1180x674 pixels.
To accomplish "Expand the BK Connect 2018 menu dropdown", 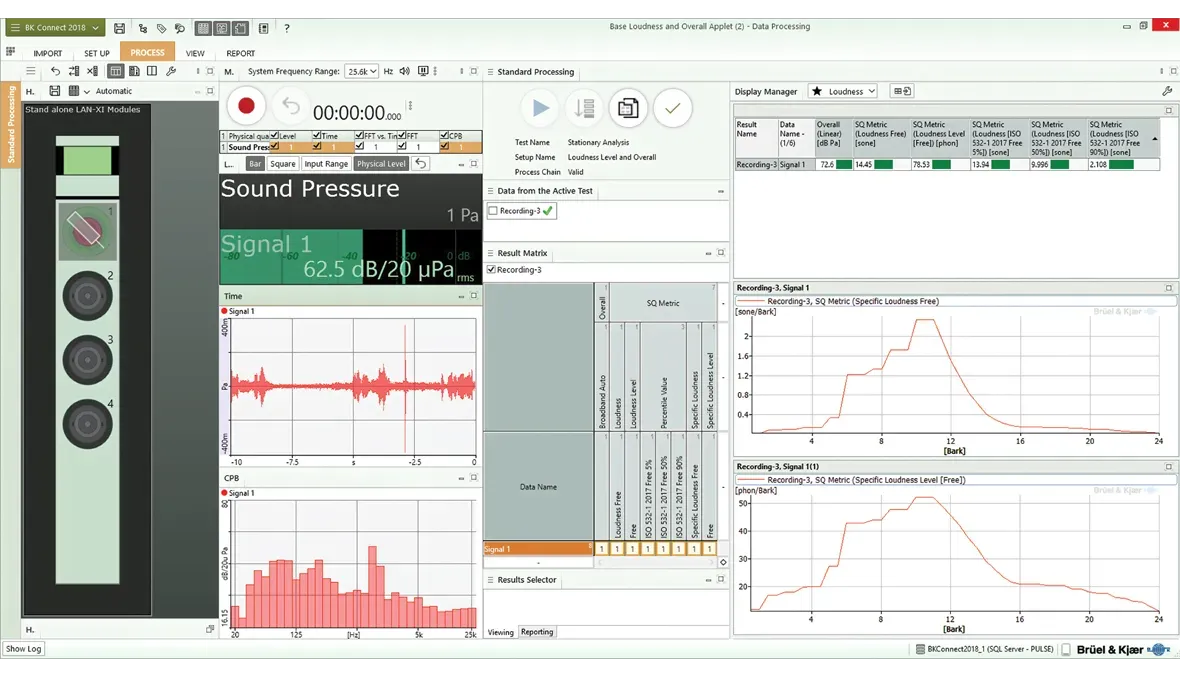I will [95, 27].
